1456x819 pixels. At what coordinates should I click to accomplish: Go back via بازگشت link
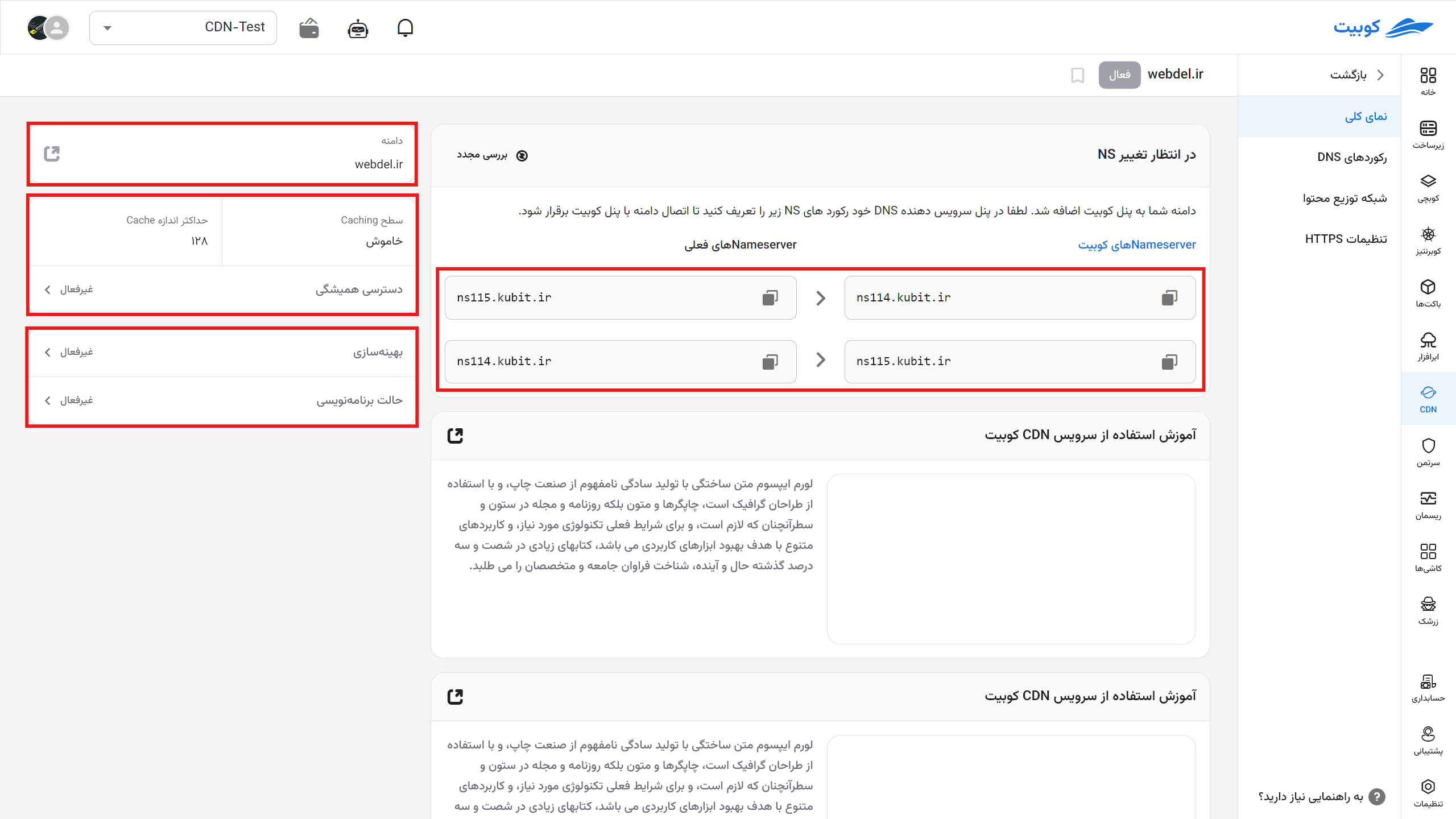pyautogui.click(x=1356, y=75)
